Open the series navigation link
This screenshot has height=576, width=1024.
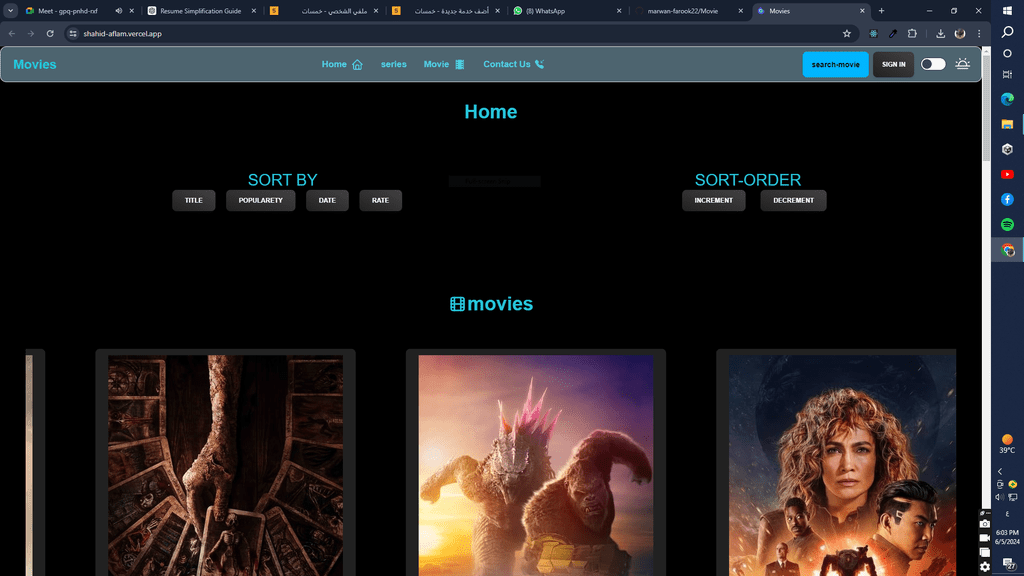click(x=394, y=64)
